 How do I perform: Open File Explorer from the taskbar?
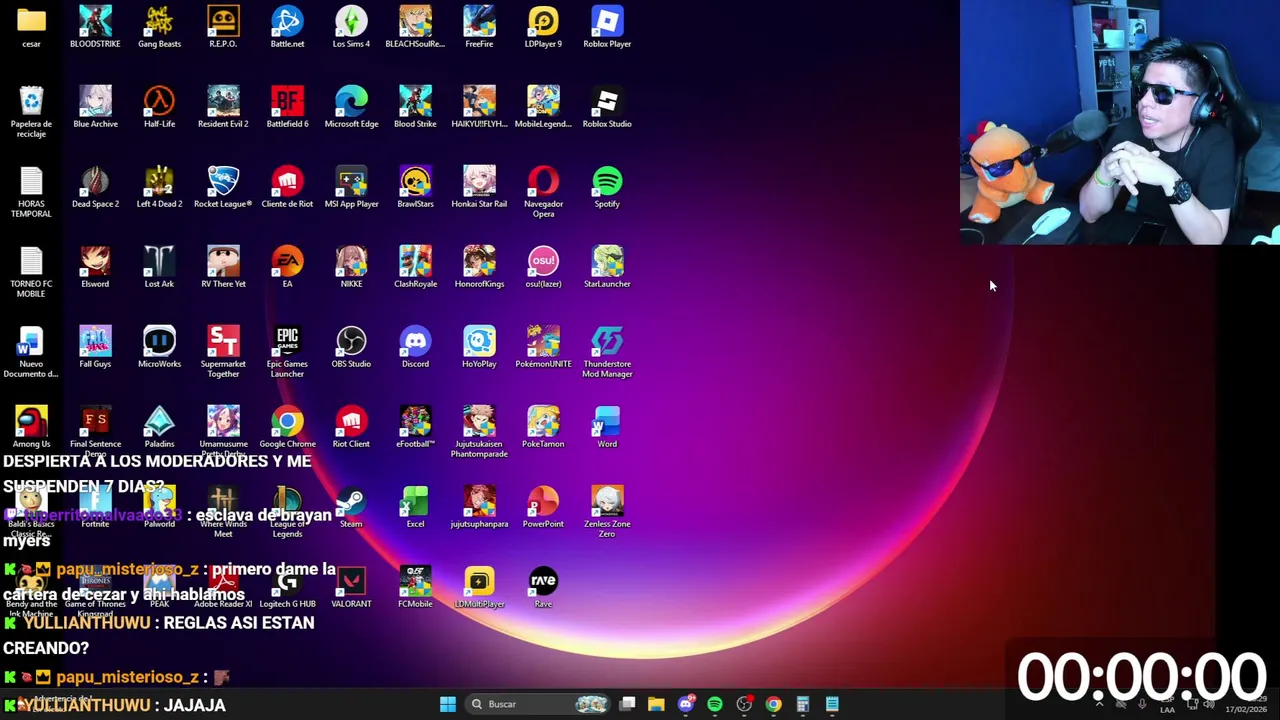coord(656,704)
